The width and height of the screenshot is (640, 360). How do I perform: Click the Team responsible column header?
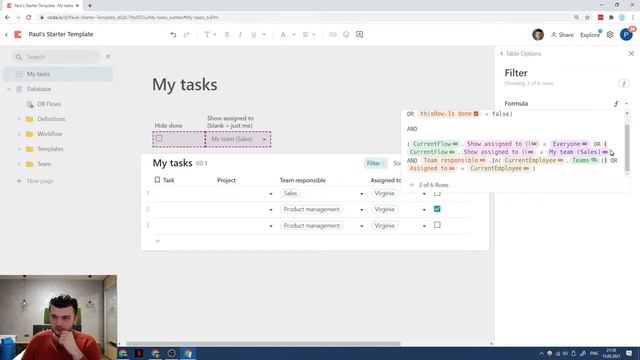tap(302, 180)
